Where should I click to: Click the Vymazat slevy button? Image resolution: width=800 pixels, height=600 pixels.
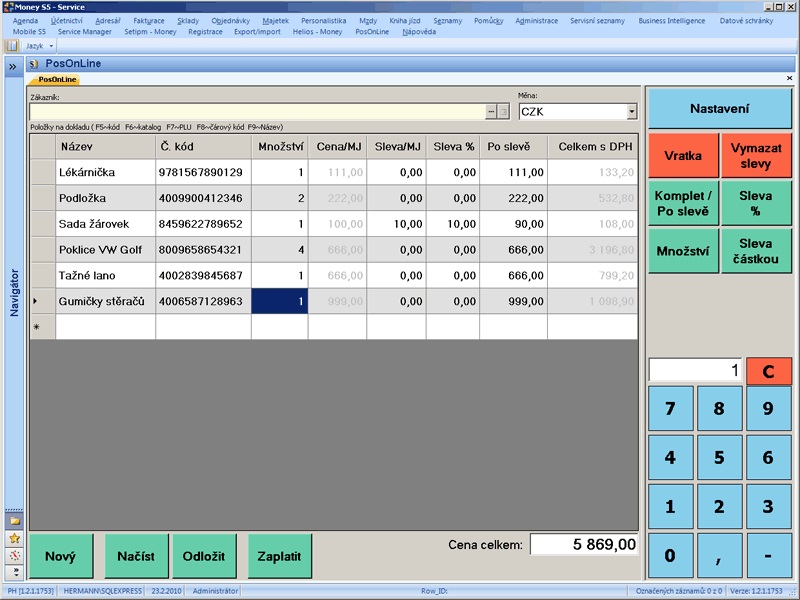pyautogui.click(x=756, y=156)
